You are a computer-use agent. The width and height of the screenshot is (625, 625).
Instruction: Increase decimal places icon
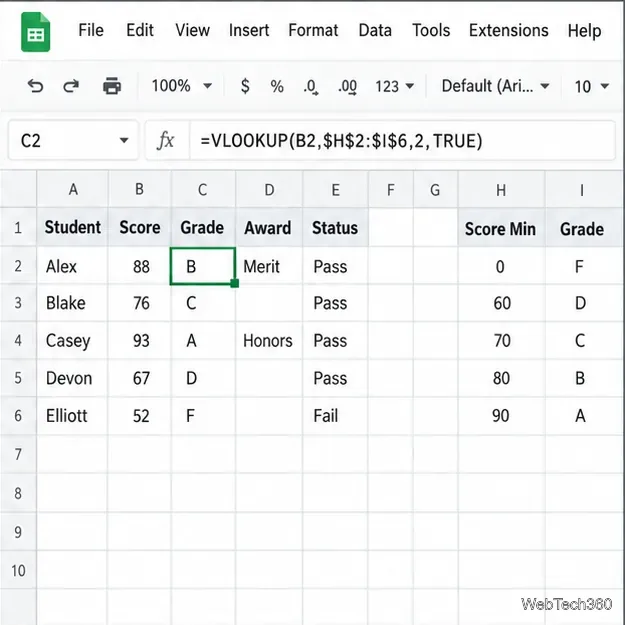348,86
